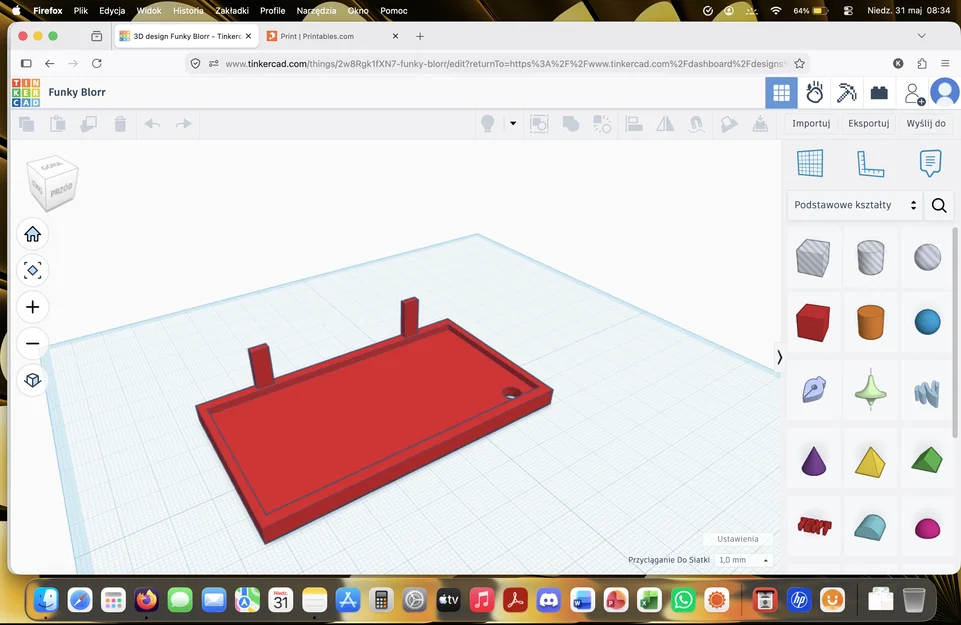961x625 pixels.
Task: Reload the page
Action: tap(96, 64)
